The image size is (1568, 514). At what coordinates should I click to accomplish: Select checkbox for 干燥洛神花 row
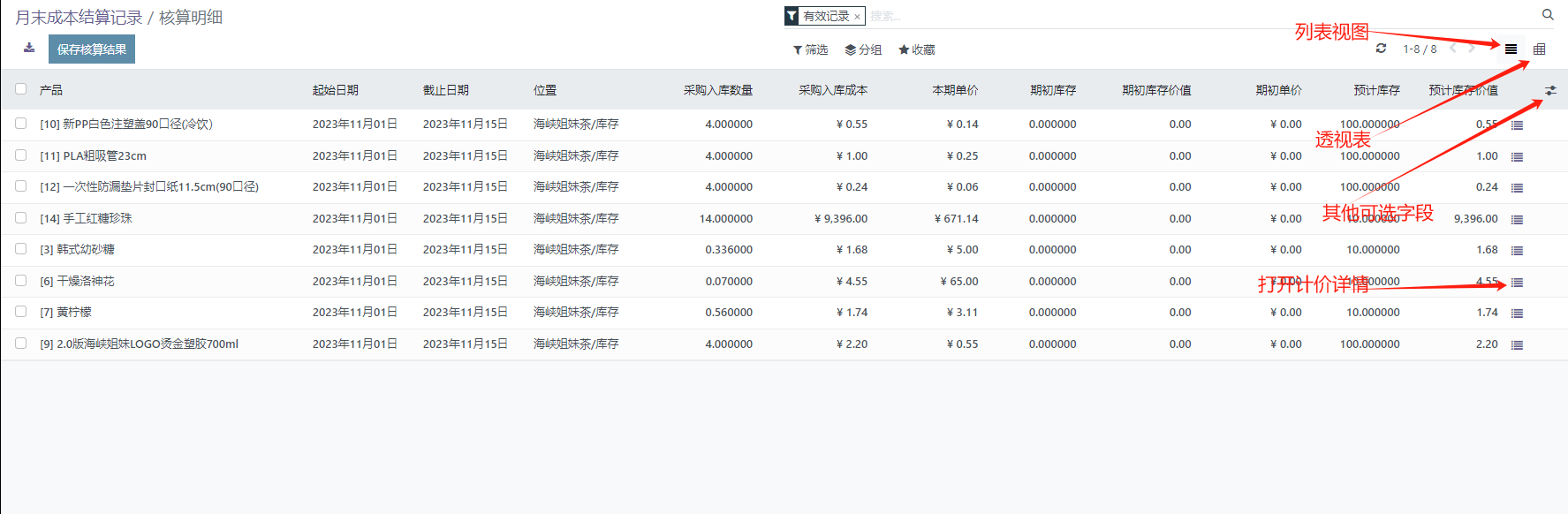point(21,281)
